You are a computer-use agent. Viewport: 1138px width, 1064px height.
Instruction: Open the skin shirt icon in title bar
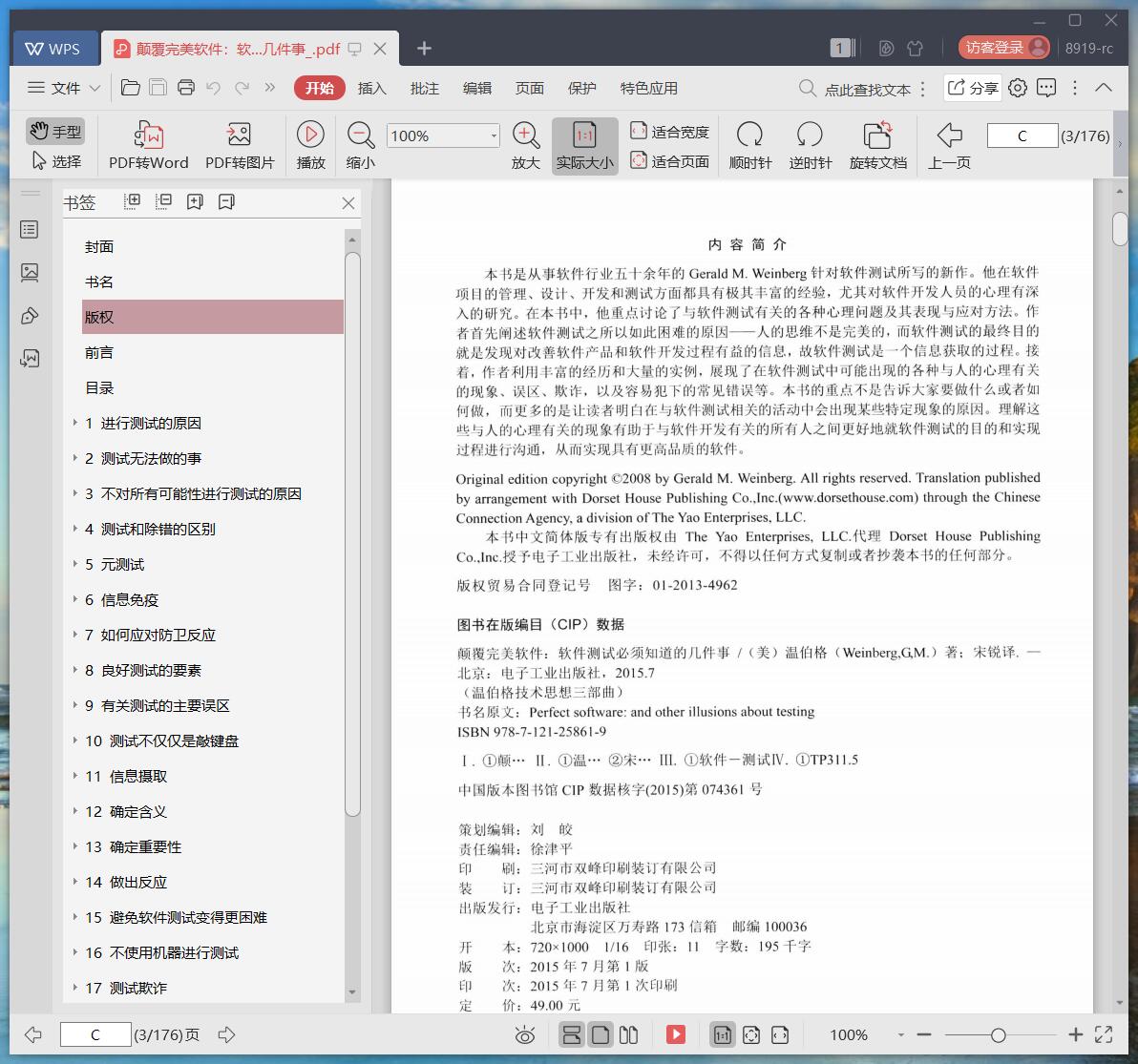[916, 49]
